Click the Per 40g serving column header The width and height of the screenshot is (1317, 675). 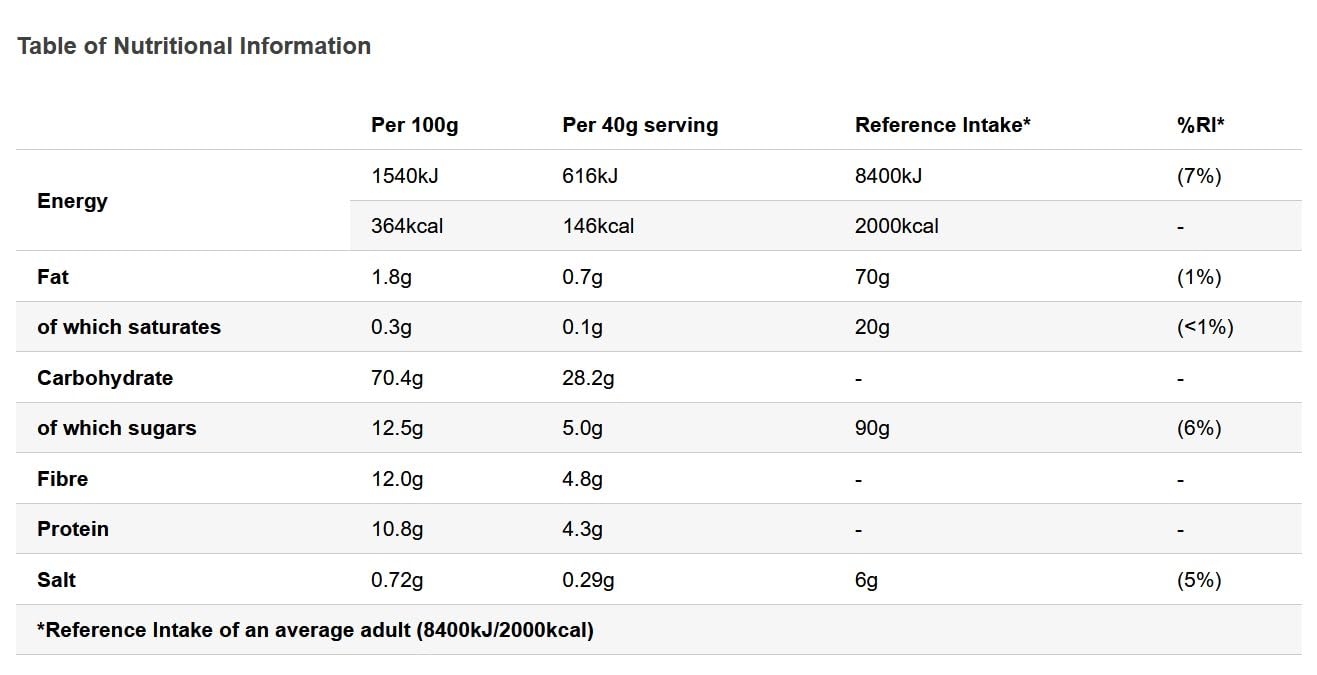640,125
